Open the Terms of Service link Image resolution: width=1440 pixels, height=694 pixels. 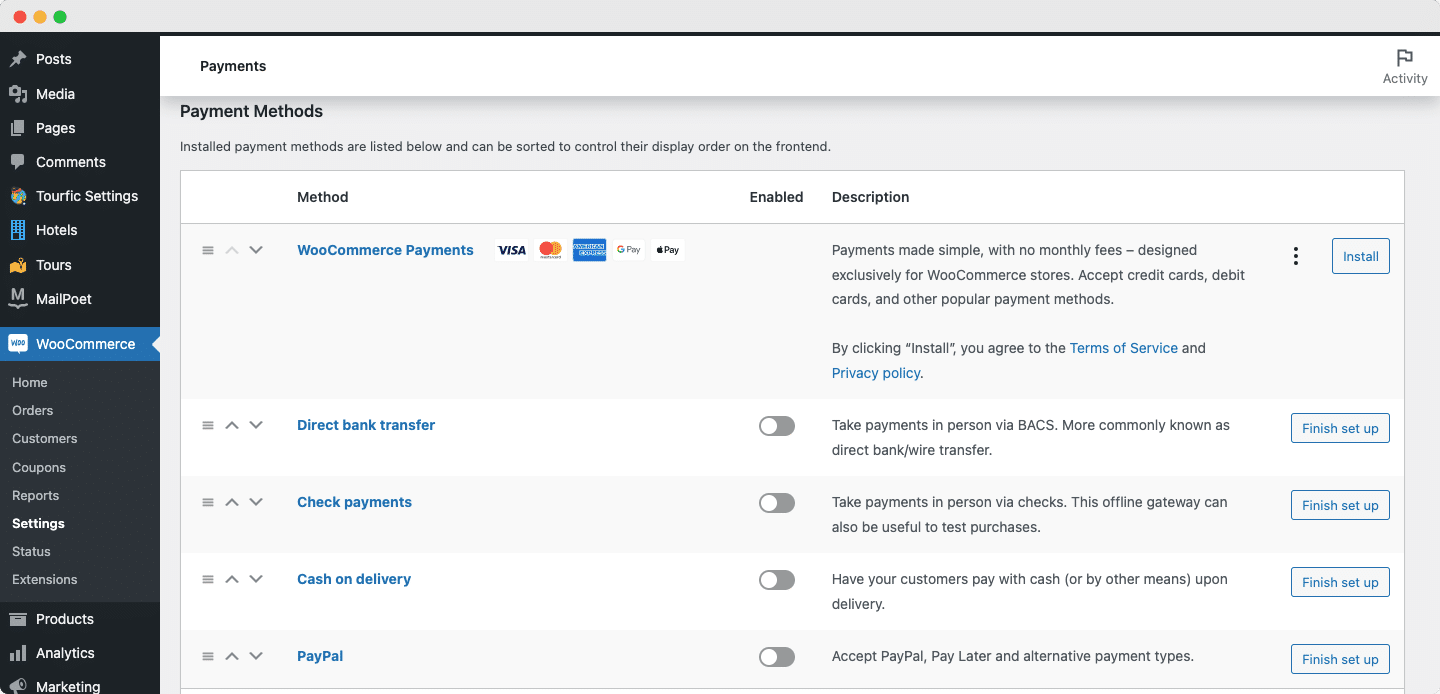[x=1124, y=348]
